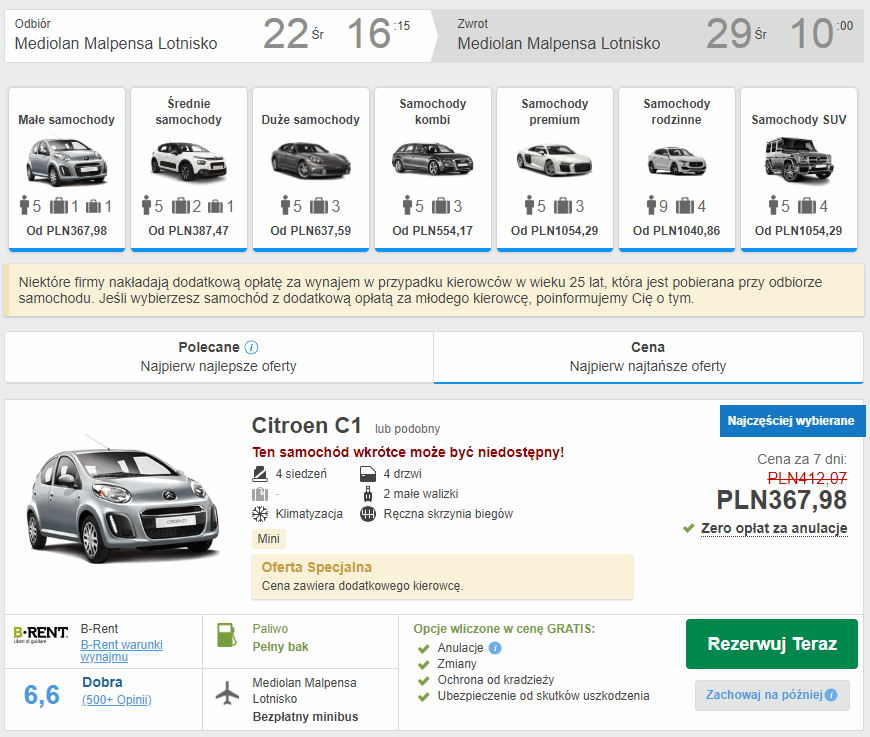The image size is (870, 737).
Task: Click the Citroen C1 title
Action: click(x=306, y=426)
